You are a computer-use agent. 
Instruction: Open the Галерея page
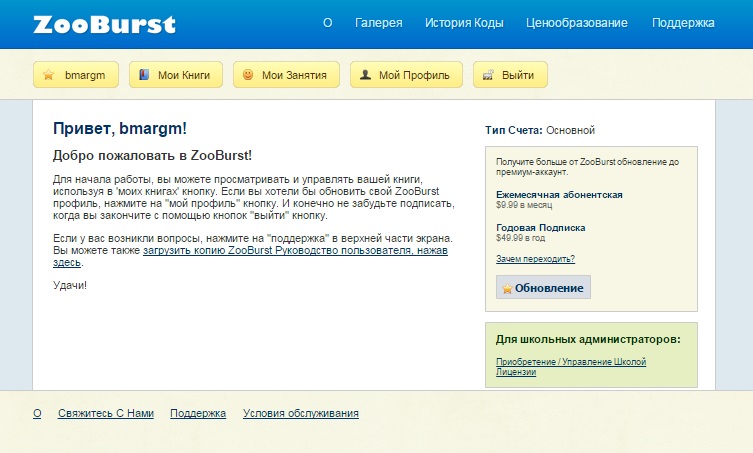click(x=378, y=23)
